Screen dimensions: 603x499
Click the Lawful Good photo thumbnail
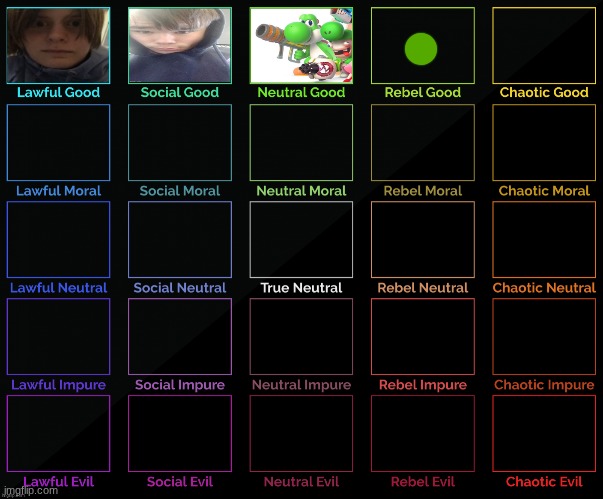(58, 45)
